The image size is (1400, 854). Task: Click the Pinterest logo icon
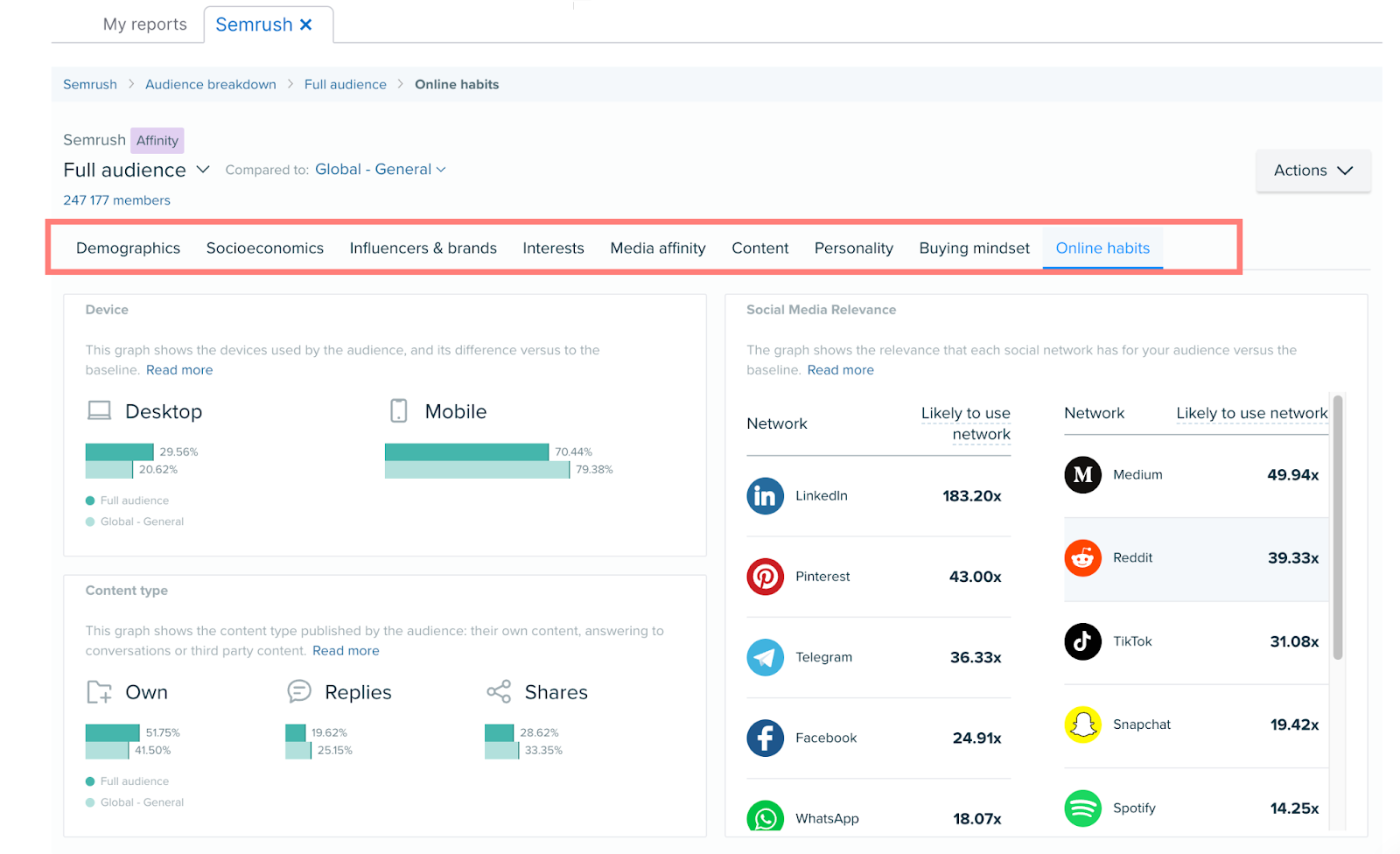click(x=765, y=577)
